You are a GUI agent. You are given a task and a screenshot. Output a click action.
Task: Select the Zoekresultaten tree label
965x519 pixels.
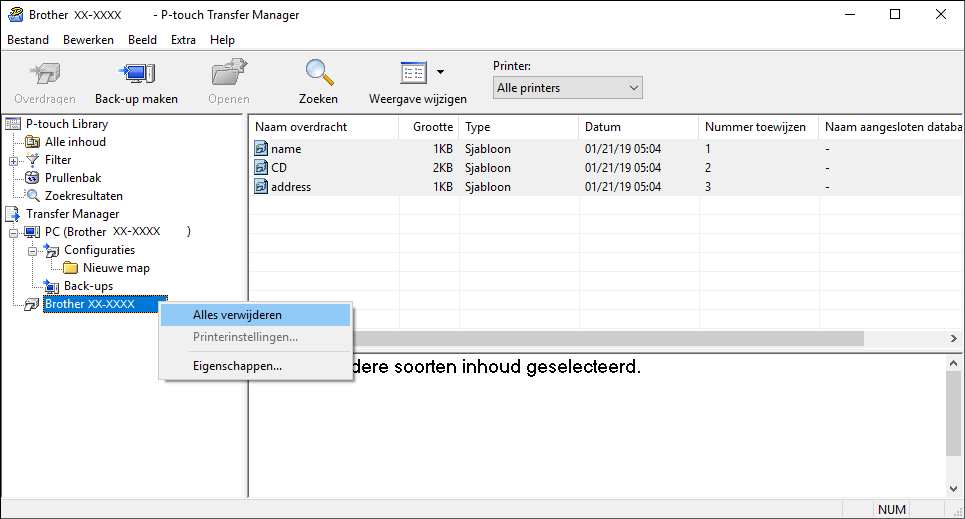(x=84, y=196)
